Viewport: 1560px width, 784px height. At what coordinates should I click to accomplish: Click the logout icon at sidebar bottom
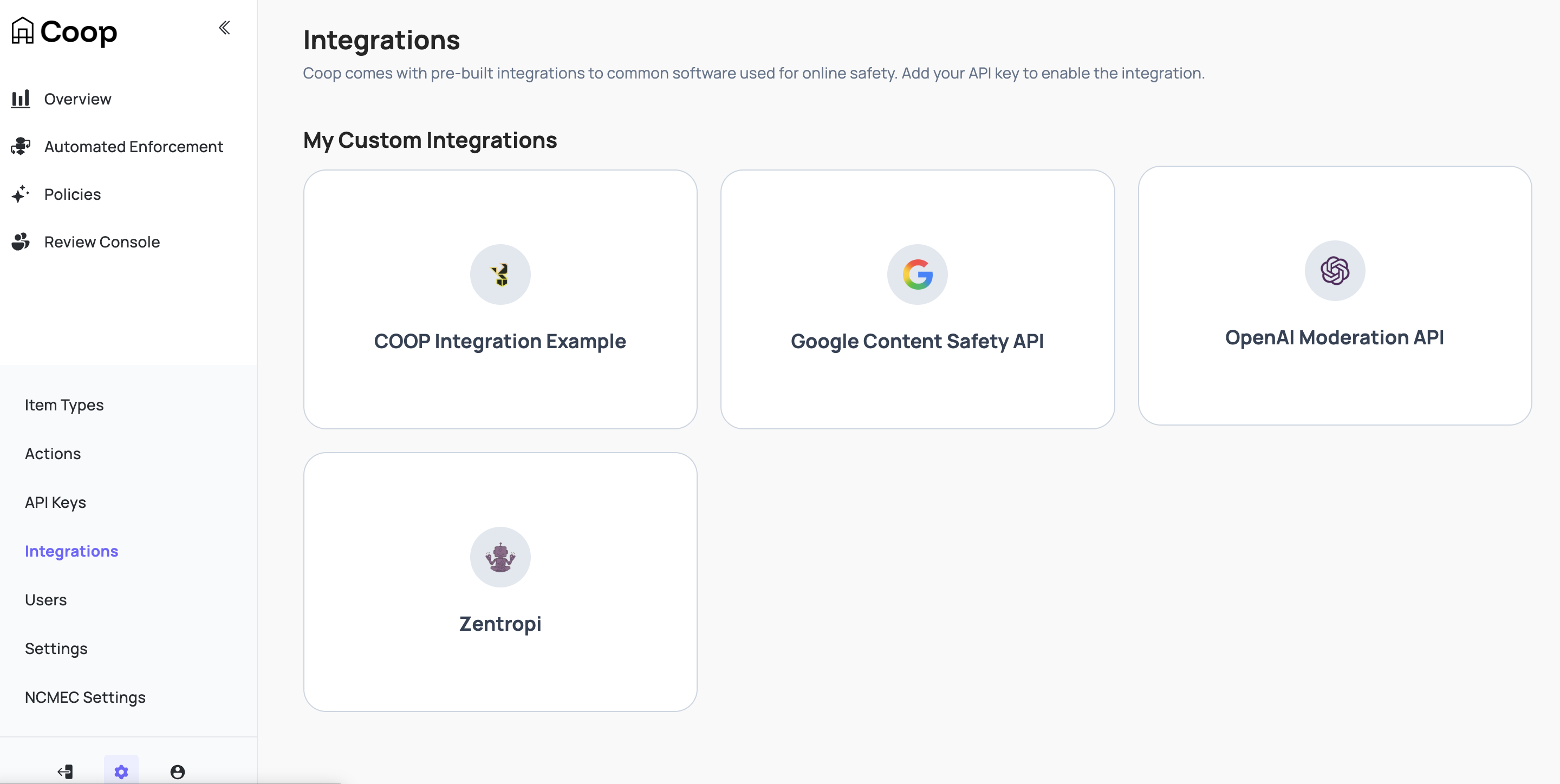pos(65,772)
